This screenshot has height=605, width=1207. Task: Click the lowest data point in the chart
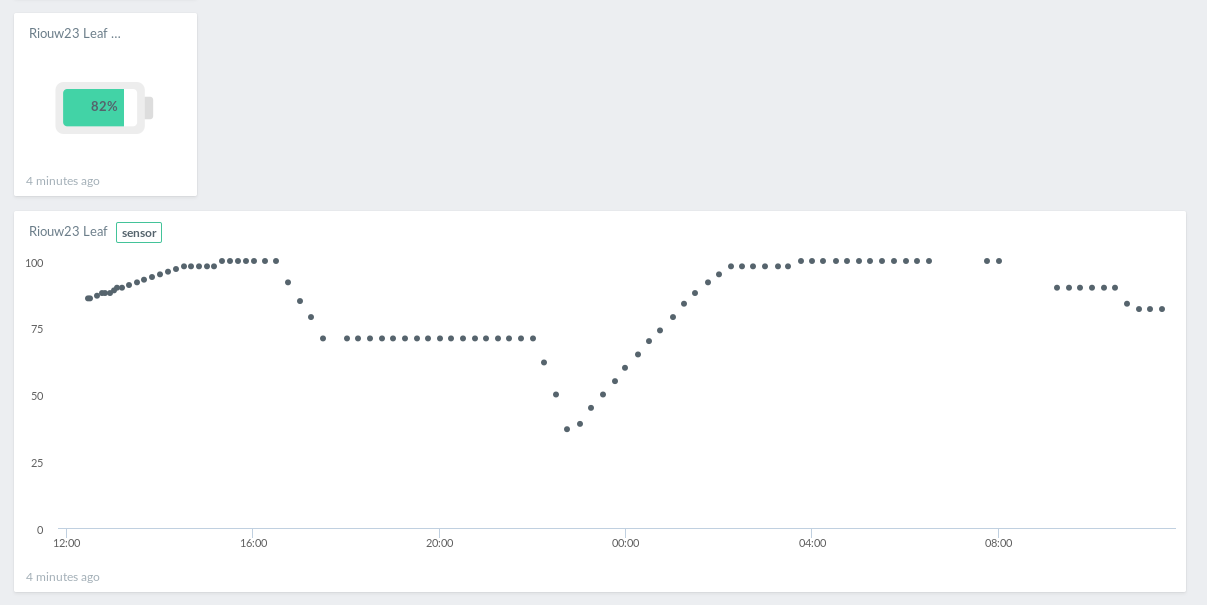click(x=567, y=429)
